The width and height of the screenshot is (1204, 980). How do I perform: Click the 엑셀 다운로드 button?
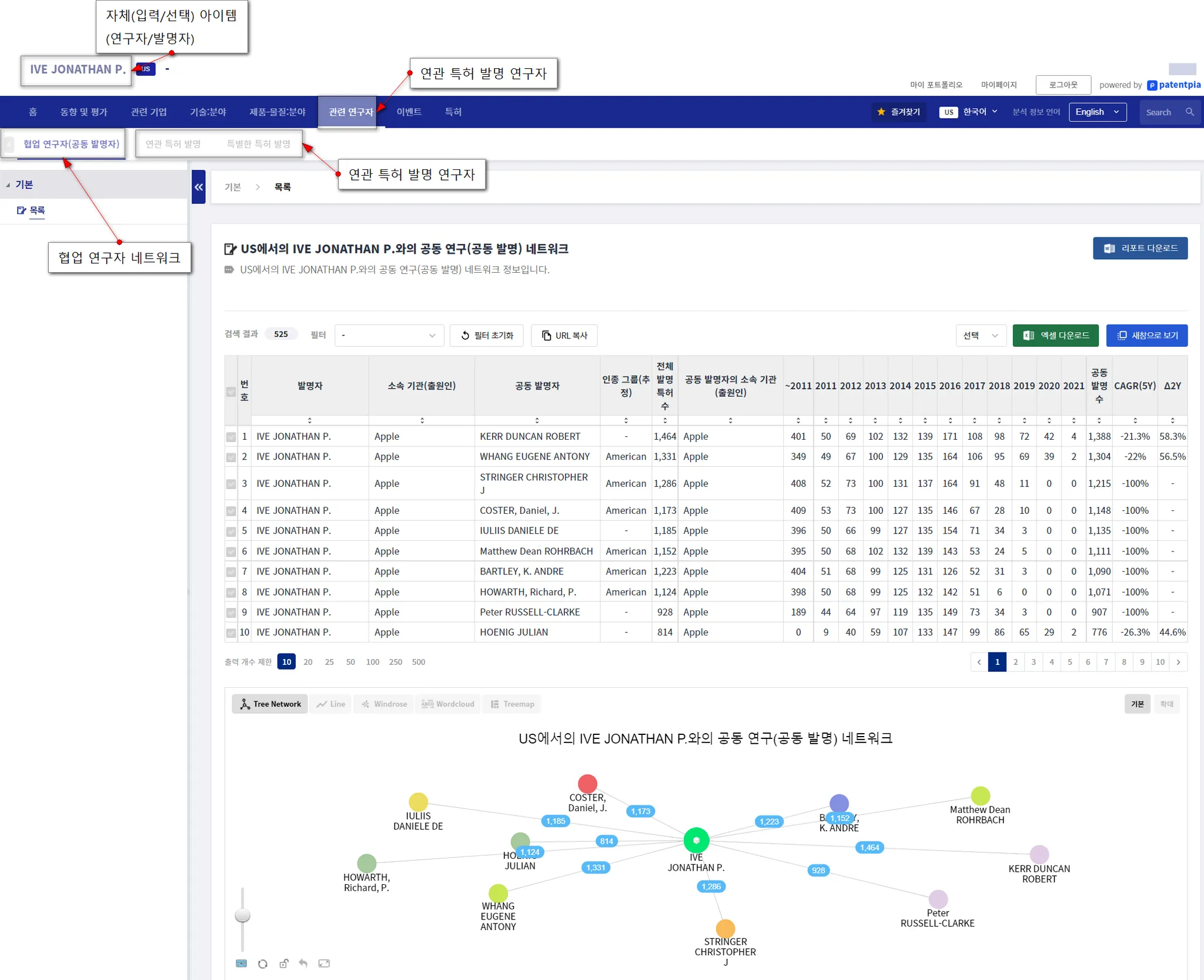pos(1056,335)
